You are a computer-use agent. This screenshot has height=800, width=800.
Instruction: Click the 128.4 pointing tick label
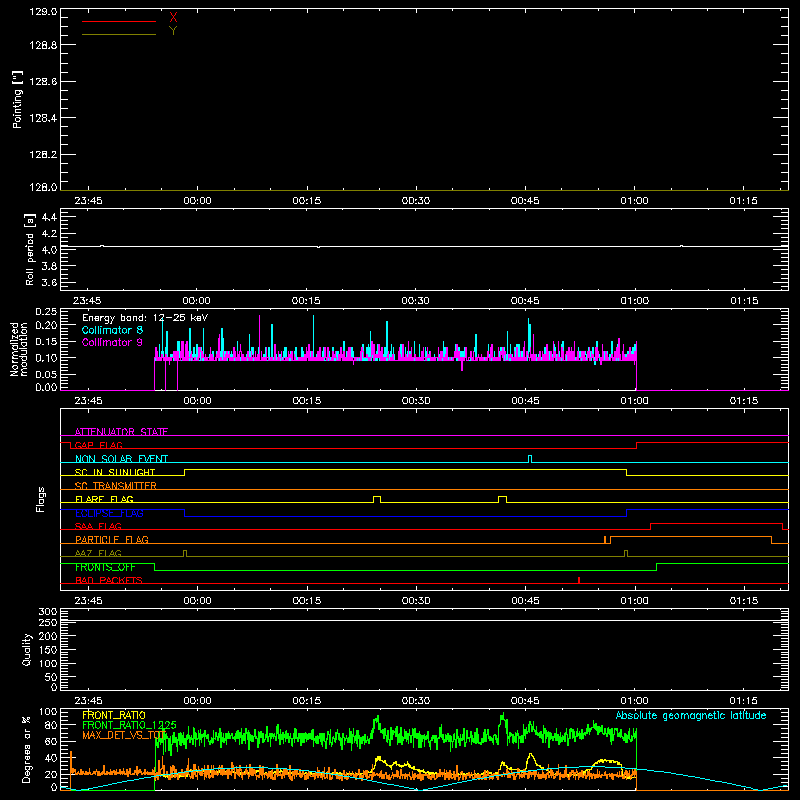coord(43,118)
